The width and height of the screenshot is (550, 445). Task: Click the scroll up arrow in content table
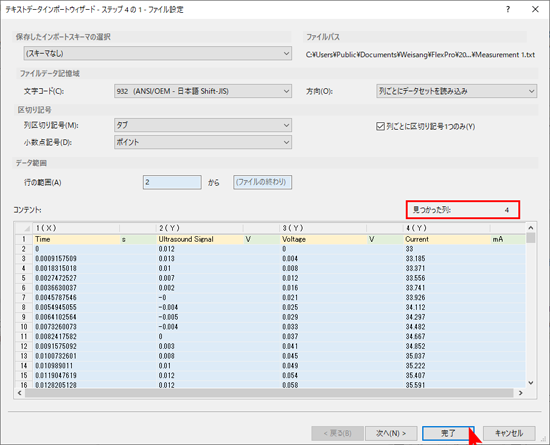click(x=531, y=228)
